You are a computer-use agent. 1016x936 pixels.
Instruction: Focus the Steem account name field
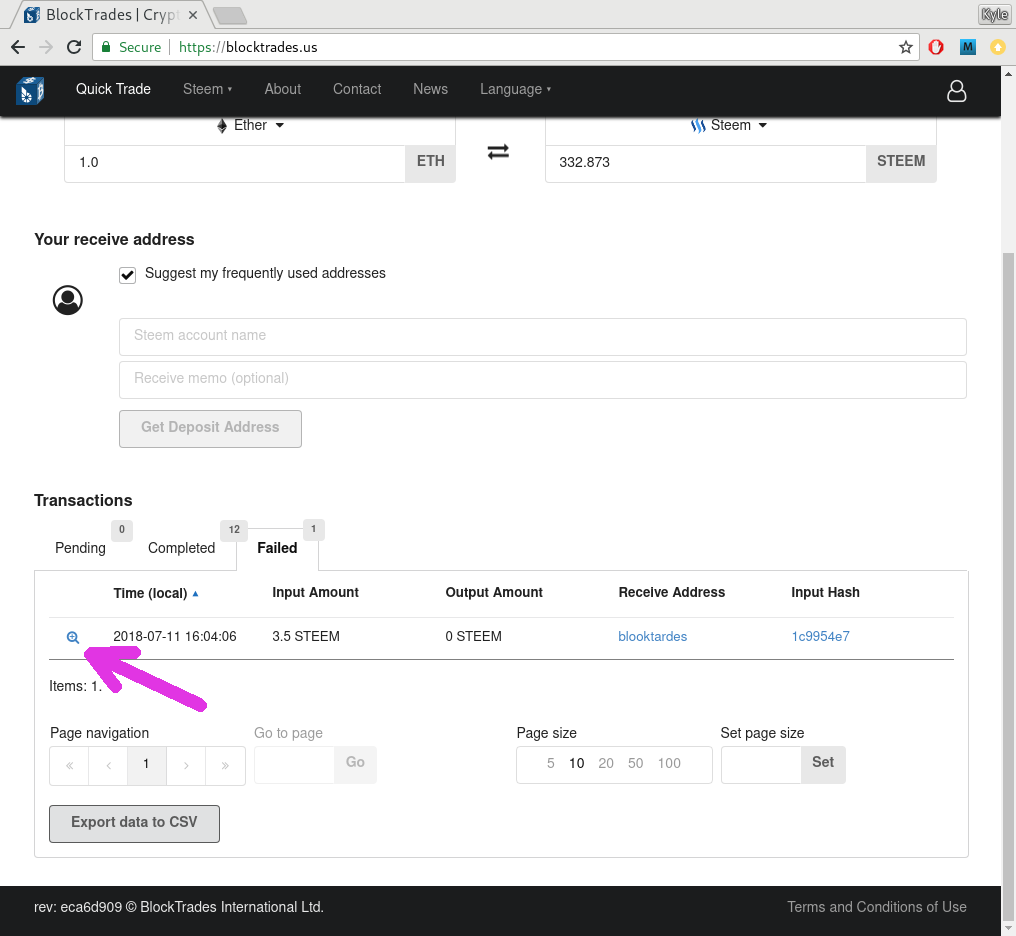click(543, 336)
